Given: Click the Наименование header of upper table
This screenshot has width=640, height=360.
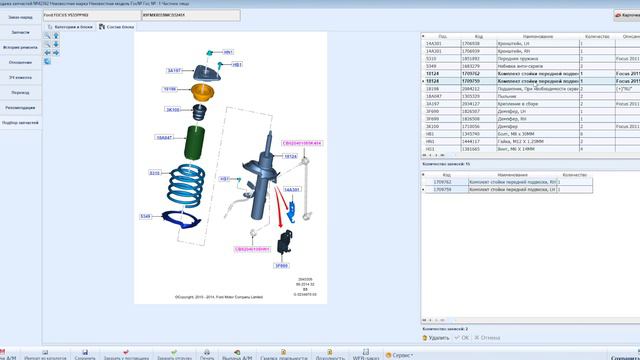Looking at the screenshot, I should pyautogui.click(x=538, y=36).
